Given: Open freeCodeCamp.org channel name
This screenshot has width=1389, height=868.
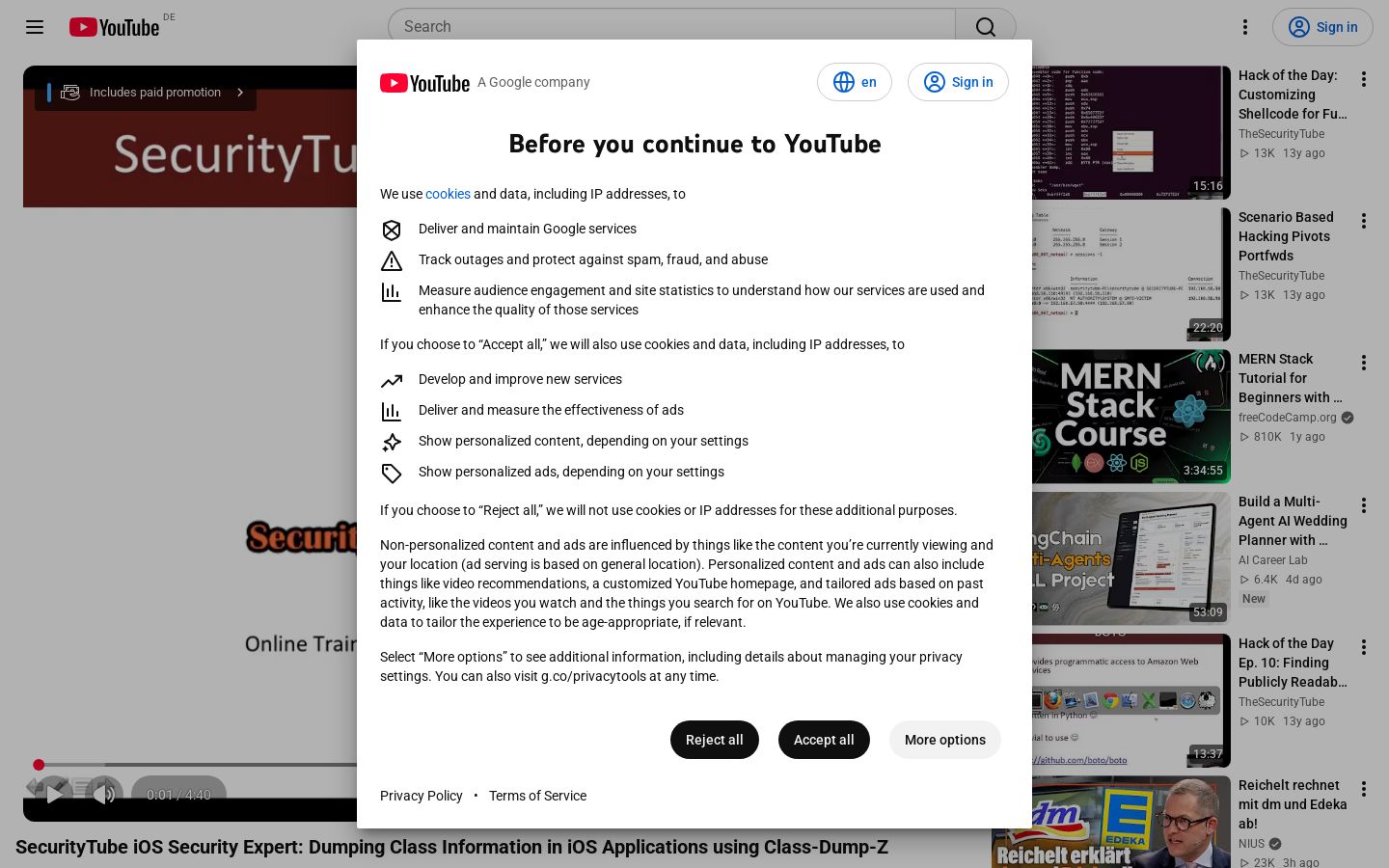Looking at the screenshot, I should 1288,418.
